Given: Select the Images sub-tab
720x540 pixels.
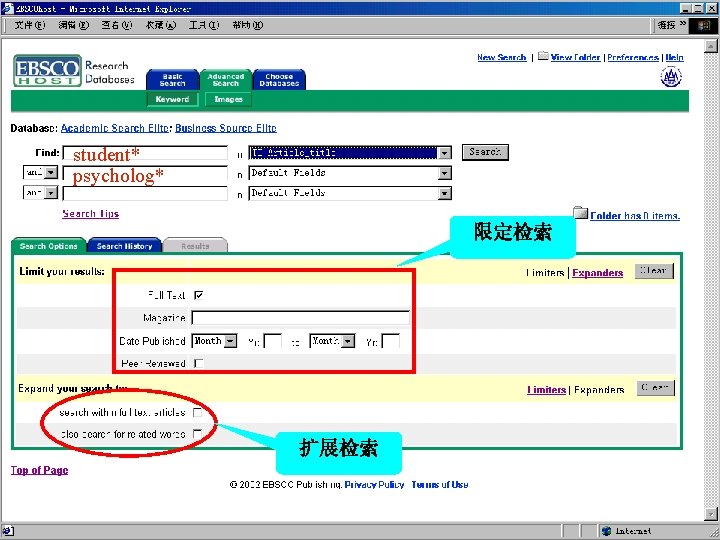Looking at the screenshot, I should click(x=228, y=99).
